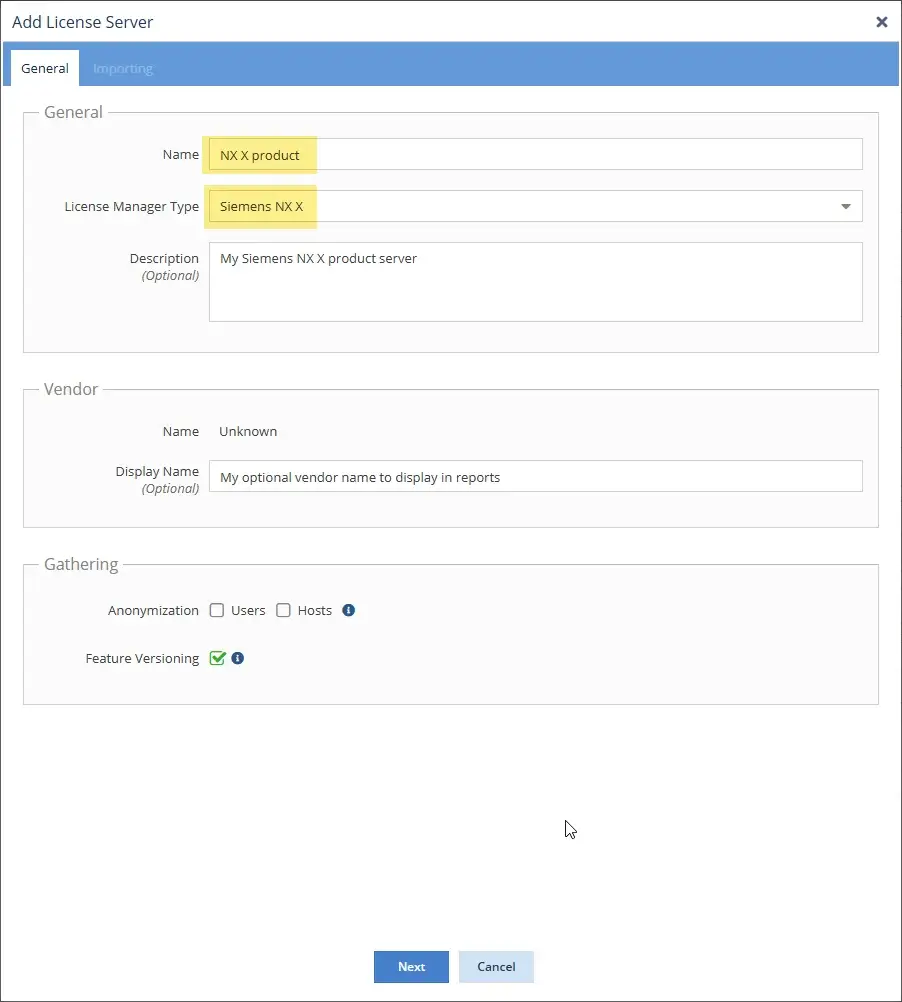The image size is (902, 1002).
Task: Close the Add License Server dialog
Action: pos(882,22)
